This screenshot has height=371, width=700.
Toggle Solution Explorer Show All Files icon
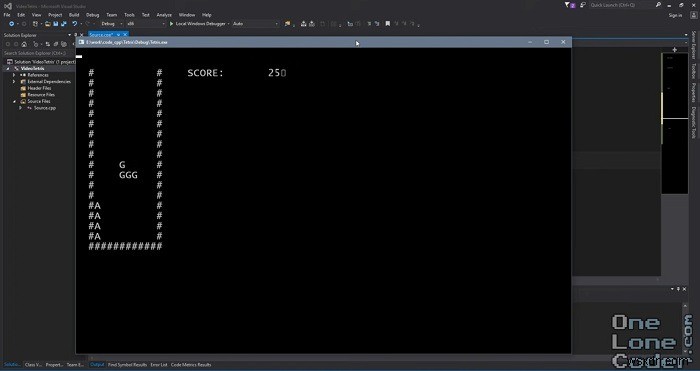[64, 44]
